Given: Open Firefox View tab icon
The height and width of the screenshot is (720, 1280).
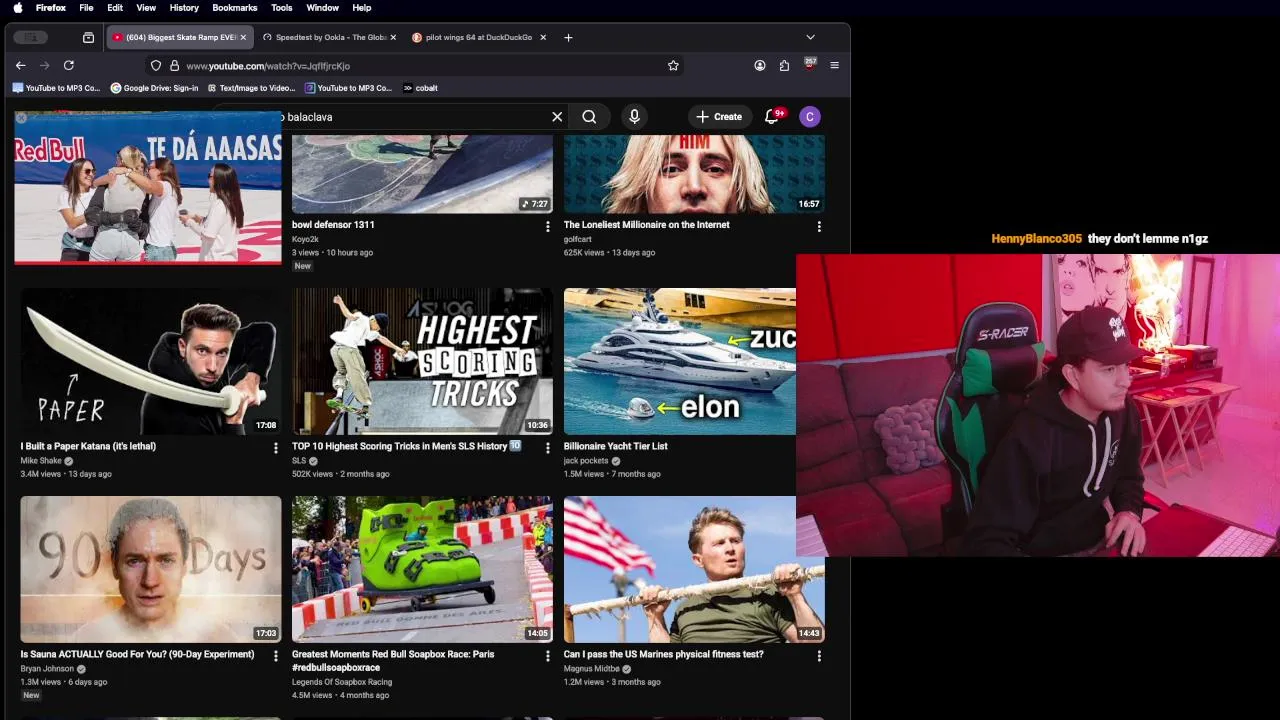Looking at the screenshot, I should pyautogui.click(x=88, y=37).
